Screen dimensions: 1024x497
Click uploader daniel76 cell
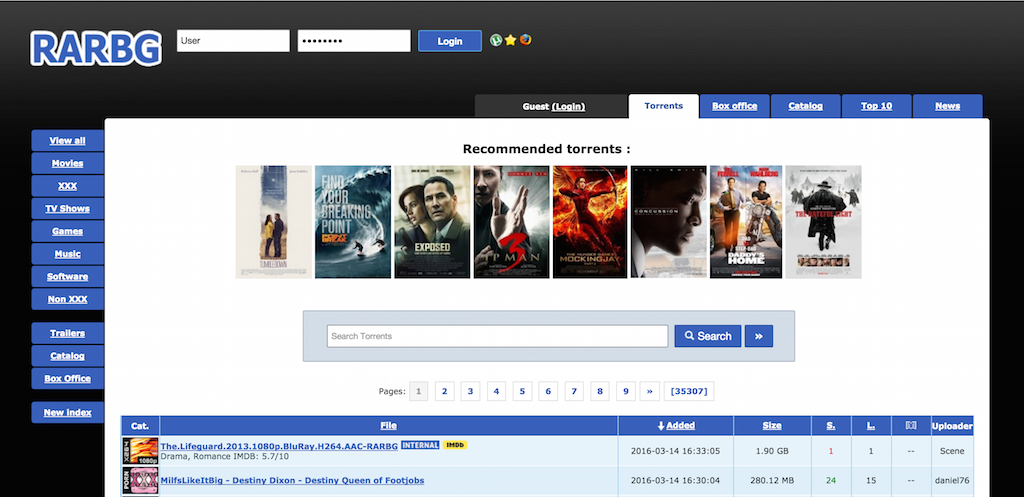pos(952,481)
